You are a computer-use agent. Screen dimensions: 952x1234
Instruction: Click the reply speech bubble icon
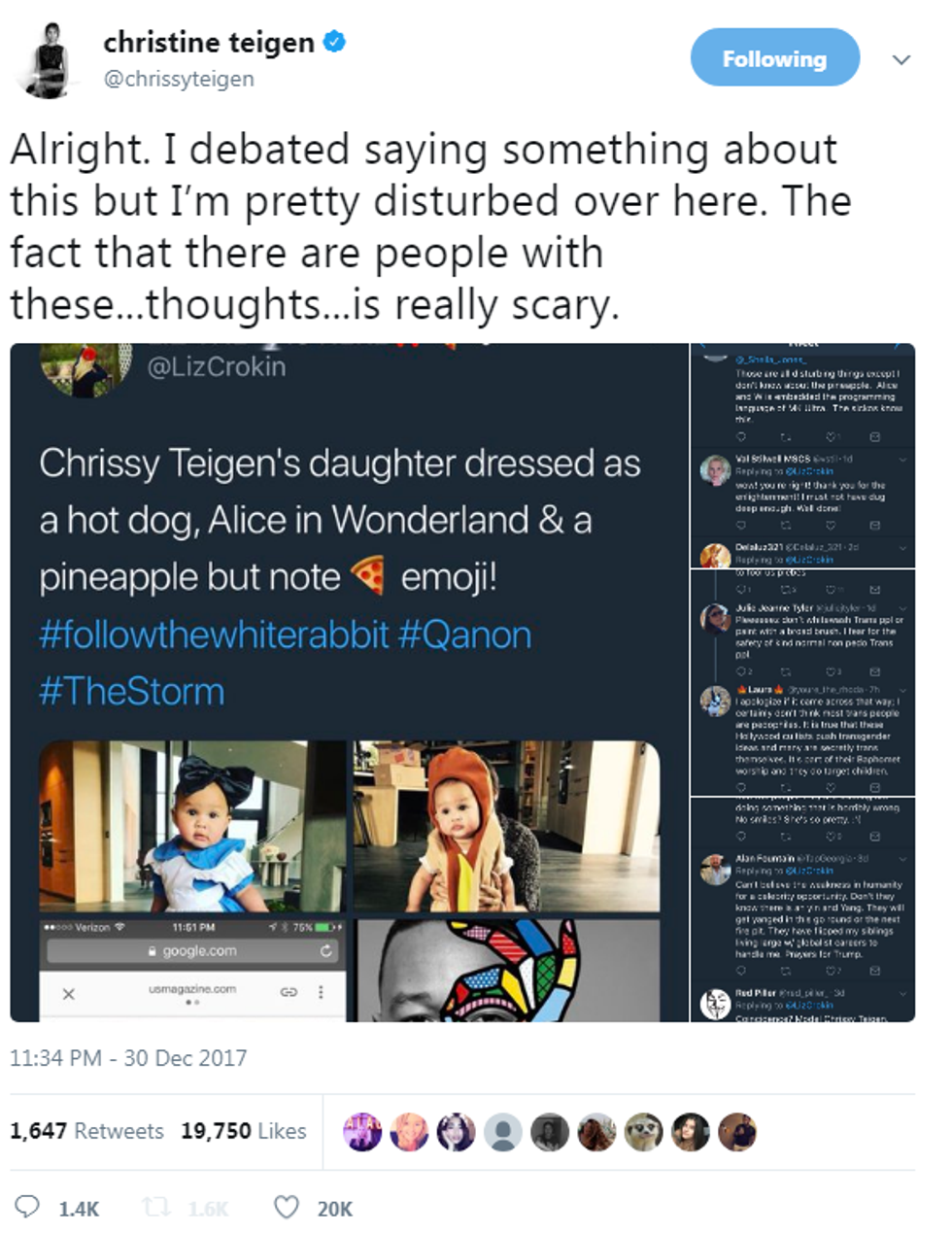coord(29,1208)
